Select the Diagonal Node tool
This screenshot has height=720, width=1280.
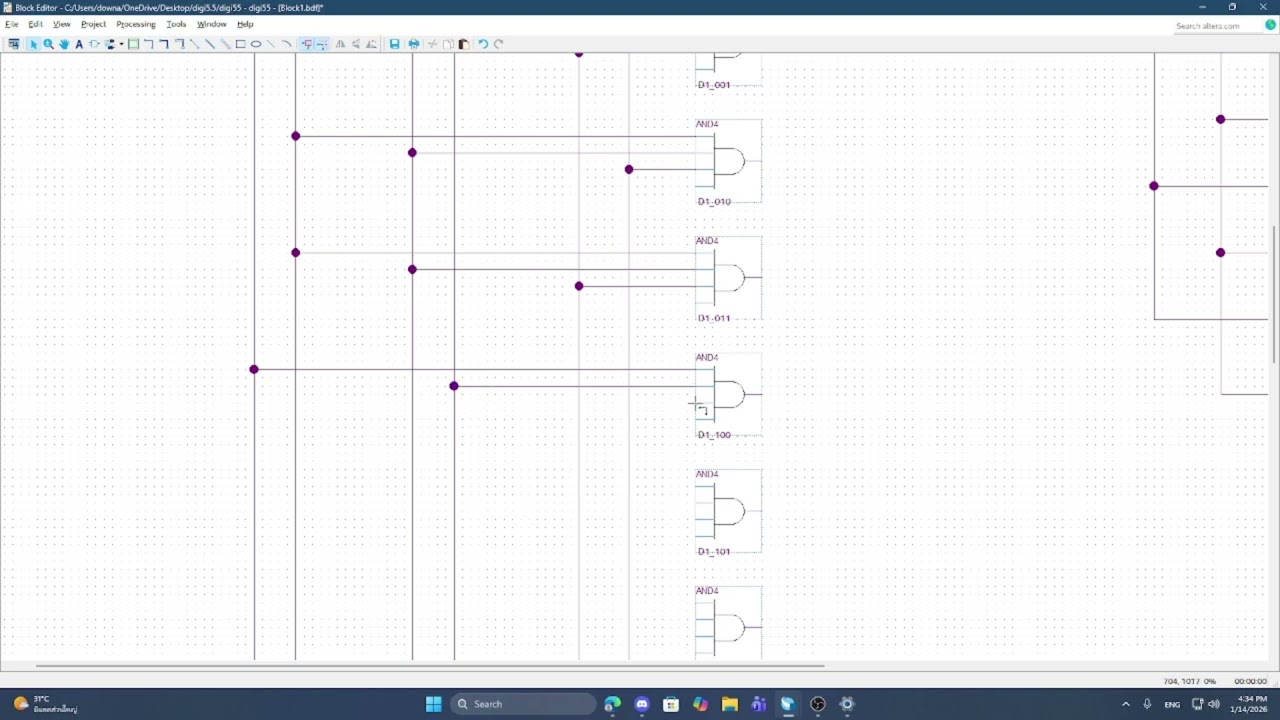(194, 44)
